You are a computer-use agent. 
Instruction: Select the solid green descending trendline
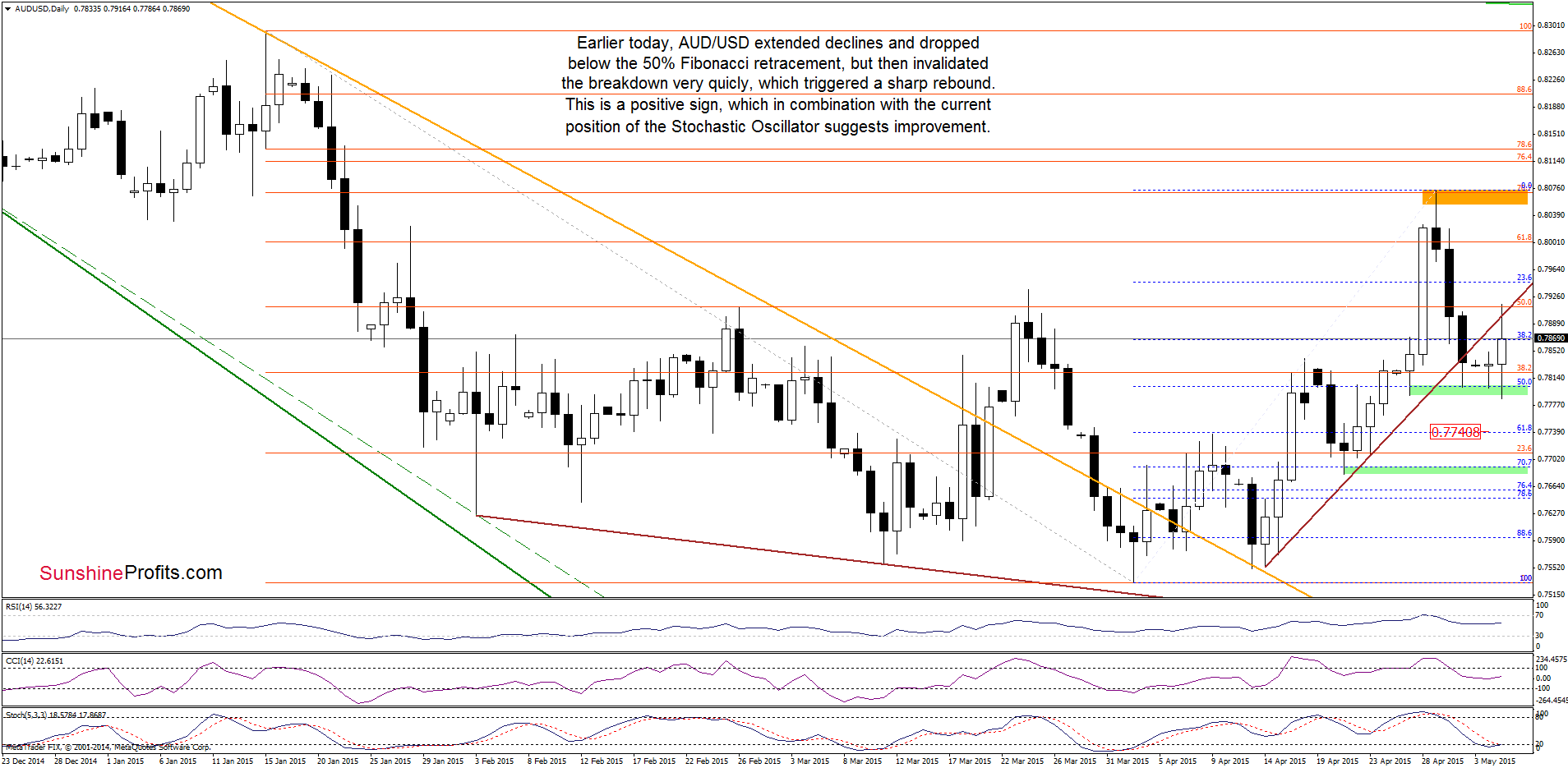pyautogui.click(x=275, y=402)
